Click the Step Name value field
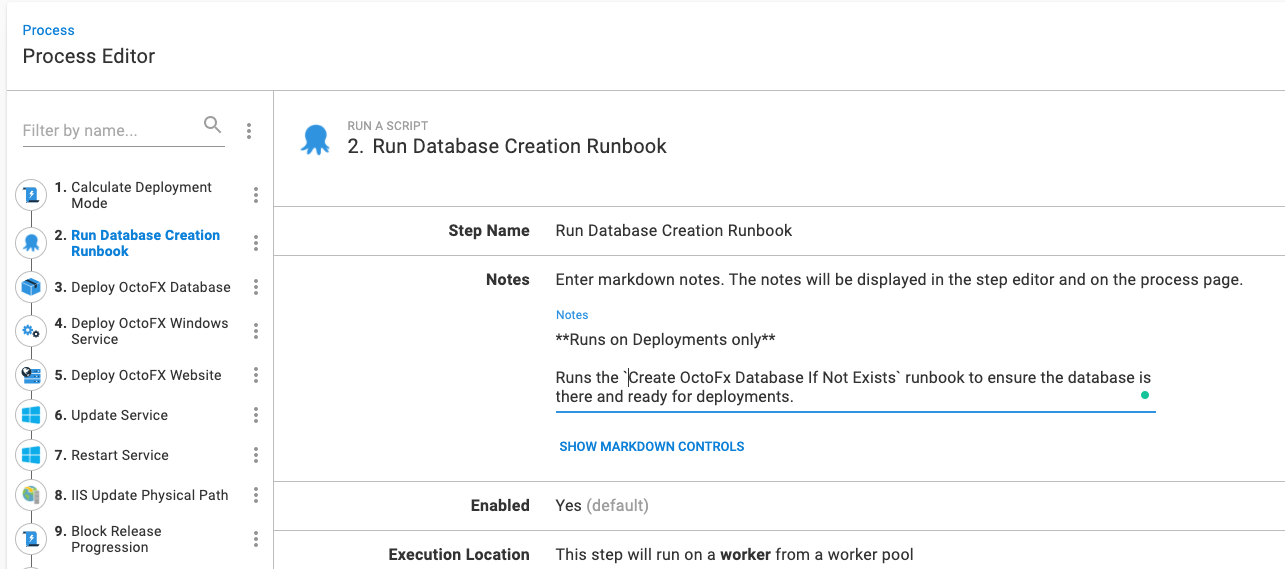 (673, 230)
